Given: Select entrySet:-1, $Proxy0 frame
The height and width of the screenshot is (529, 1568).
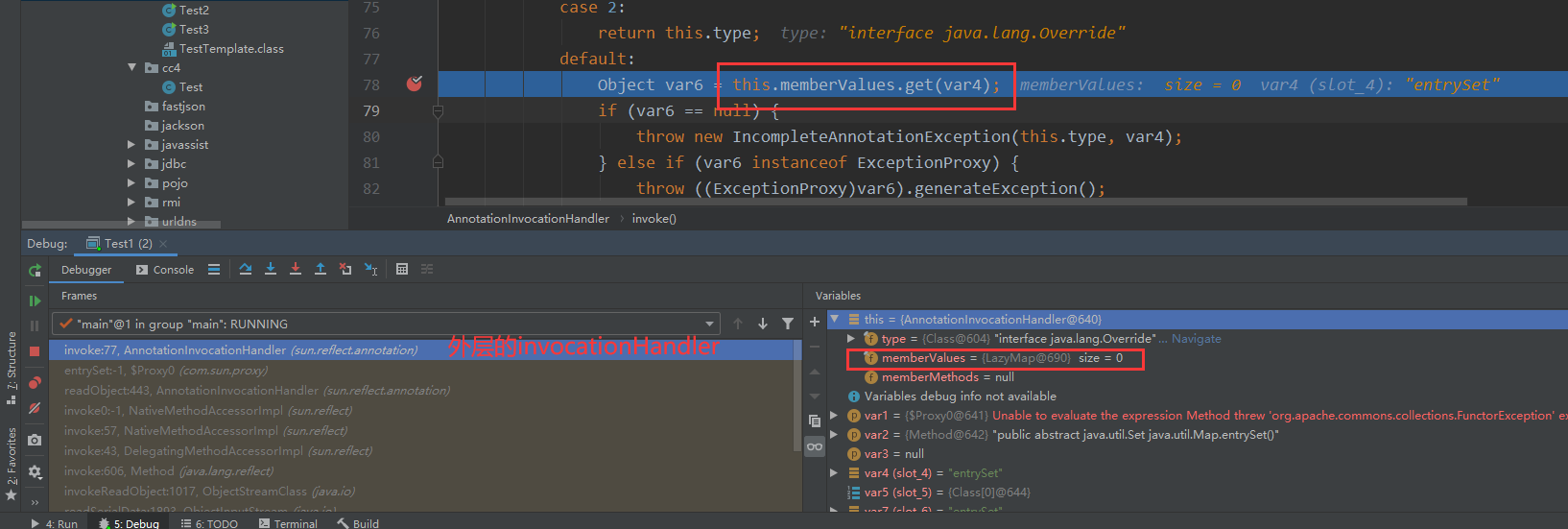Looking at the screenshot, I should tap(422, 371).
